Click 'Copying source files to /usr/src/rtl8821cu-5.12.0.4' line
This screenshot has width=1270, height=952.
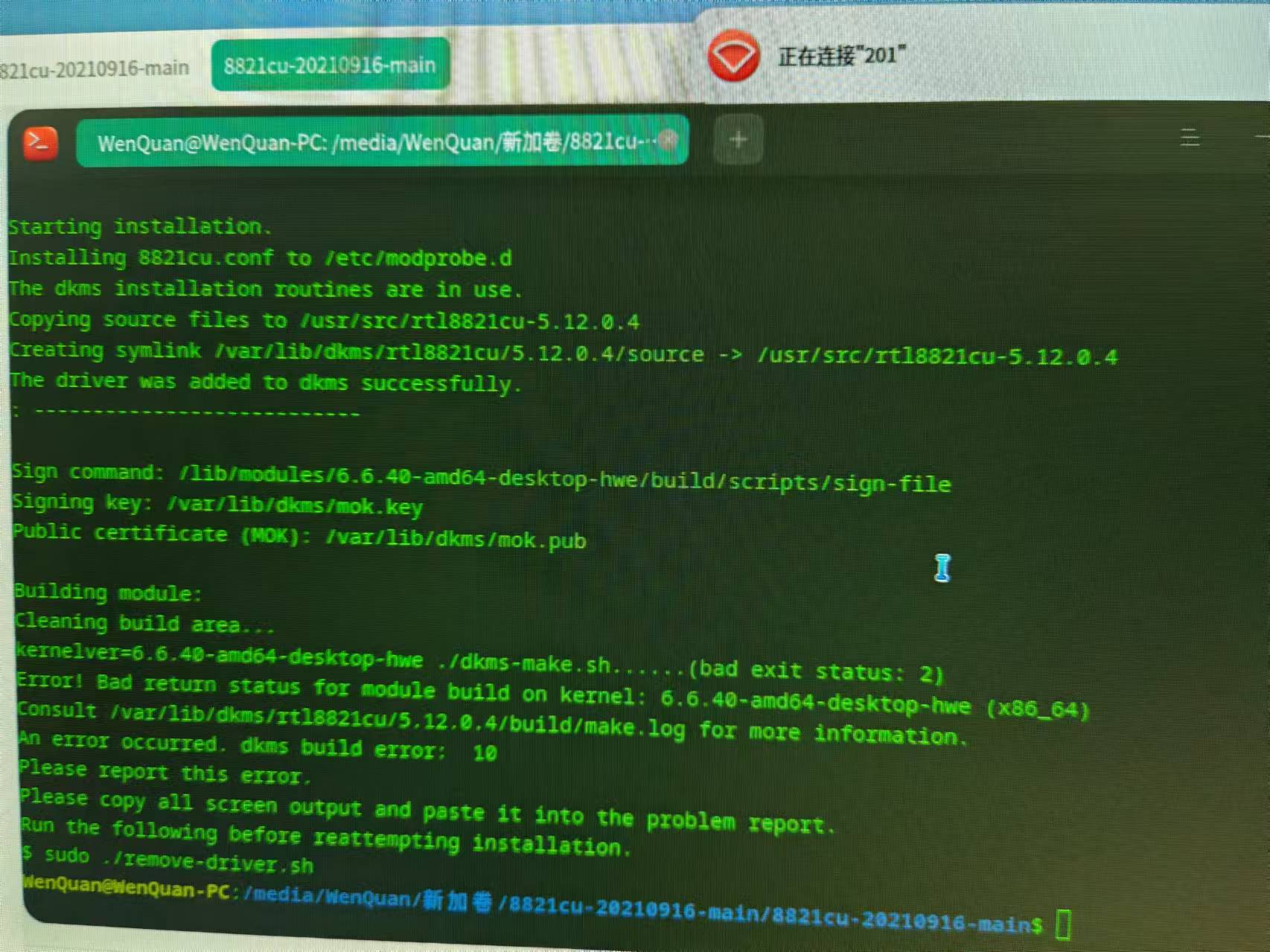[x=324, y=321]
